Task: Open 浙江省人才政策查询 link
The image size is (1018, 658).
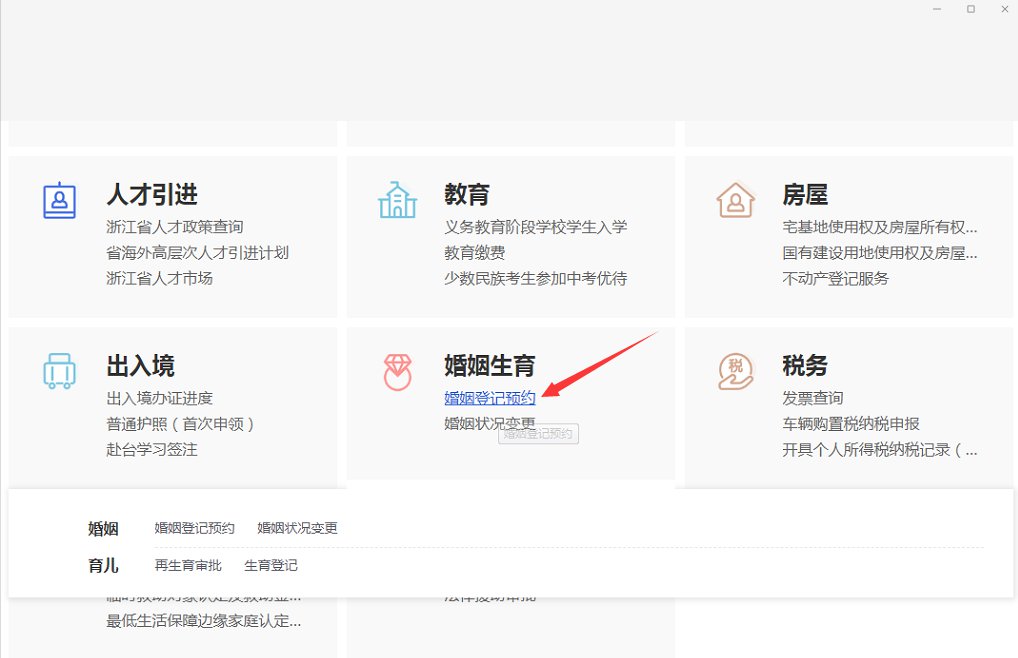Action: click(x=175, y=227)
